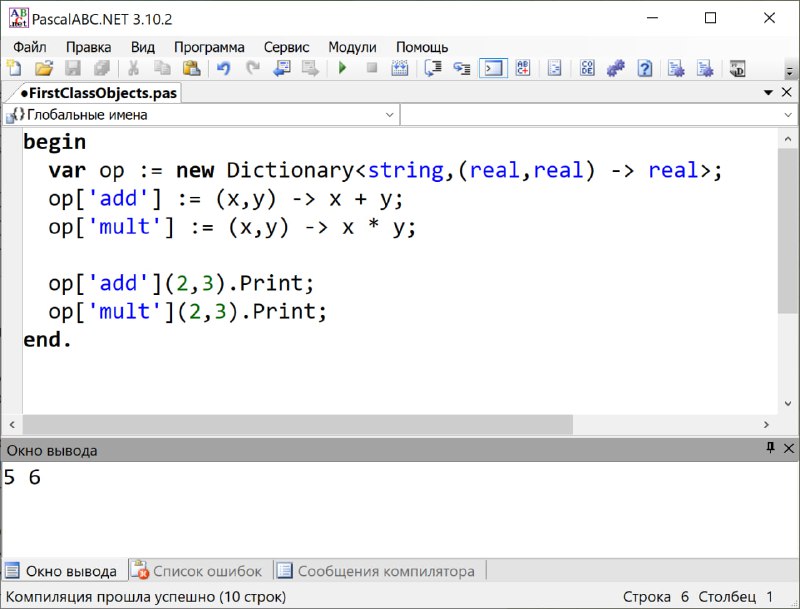This screenshot has height=609, width=800.
Task: Run the program with the green arrow
Action: [x=342, y=68]
